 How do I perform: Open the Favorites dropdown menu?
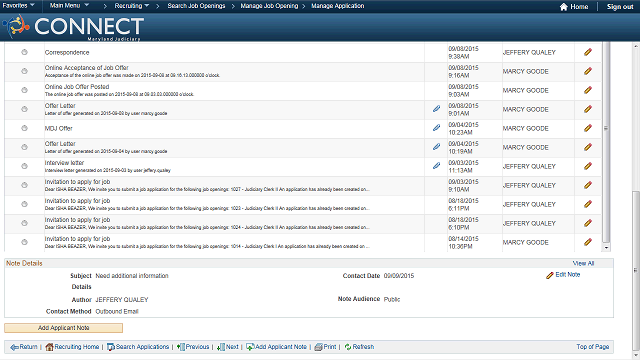click(18, 5)
